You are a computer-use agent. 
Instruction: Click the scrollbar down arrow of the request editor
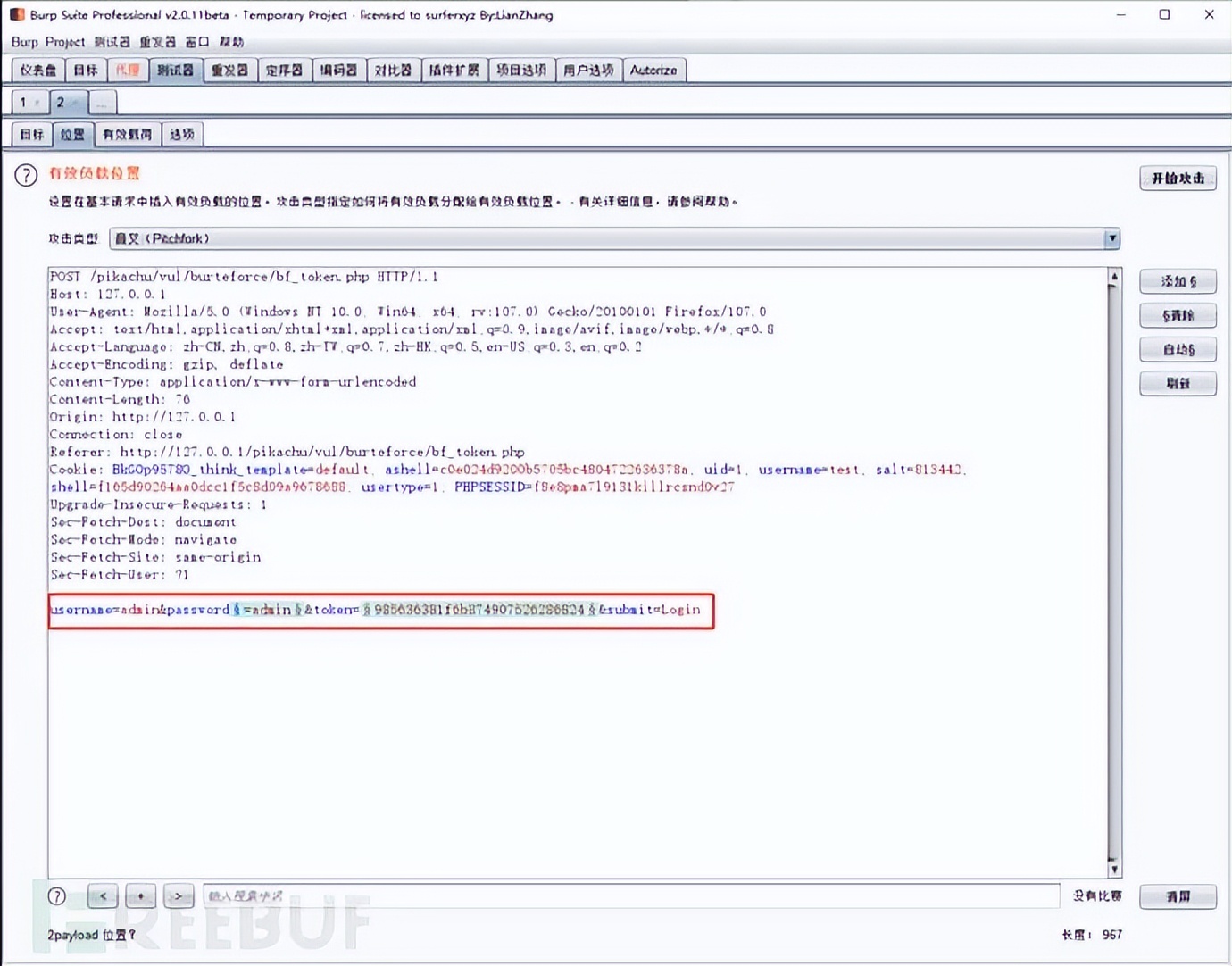1113,867
